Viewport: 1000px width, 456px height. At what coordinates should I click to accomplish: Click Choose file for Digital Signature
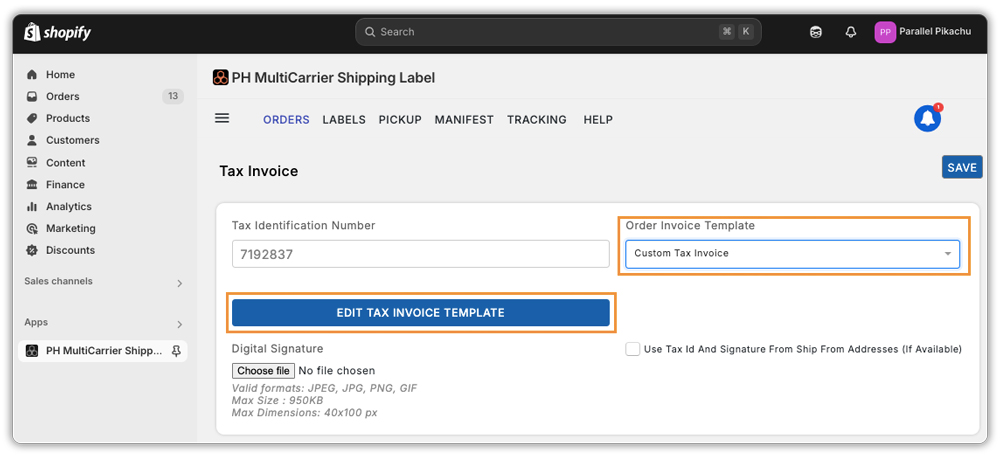pos(263,371)
